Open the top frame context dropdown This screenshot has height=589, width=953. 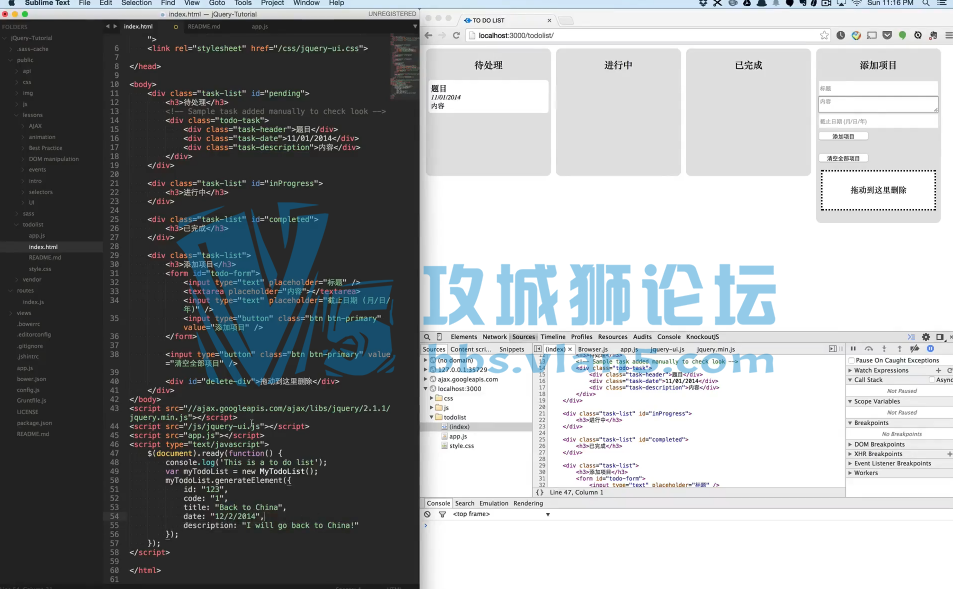[501, 514]
